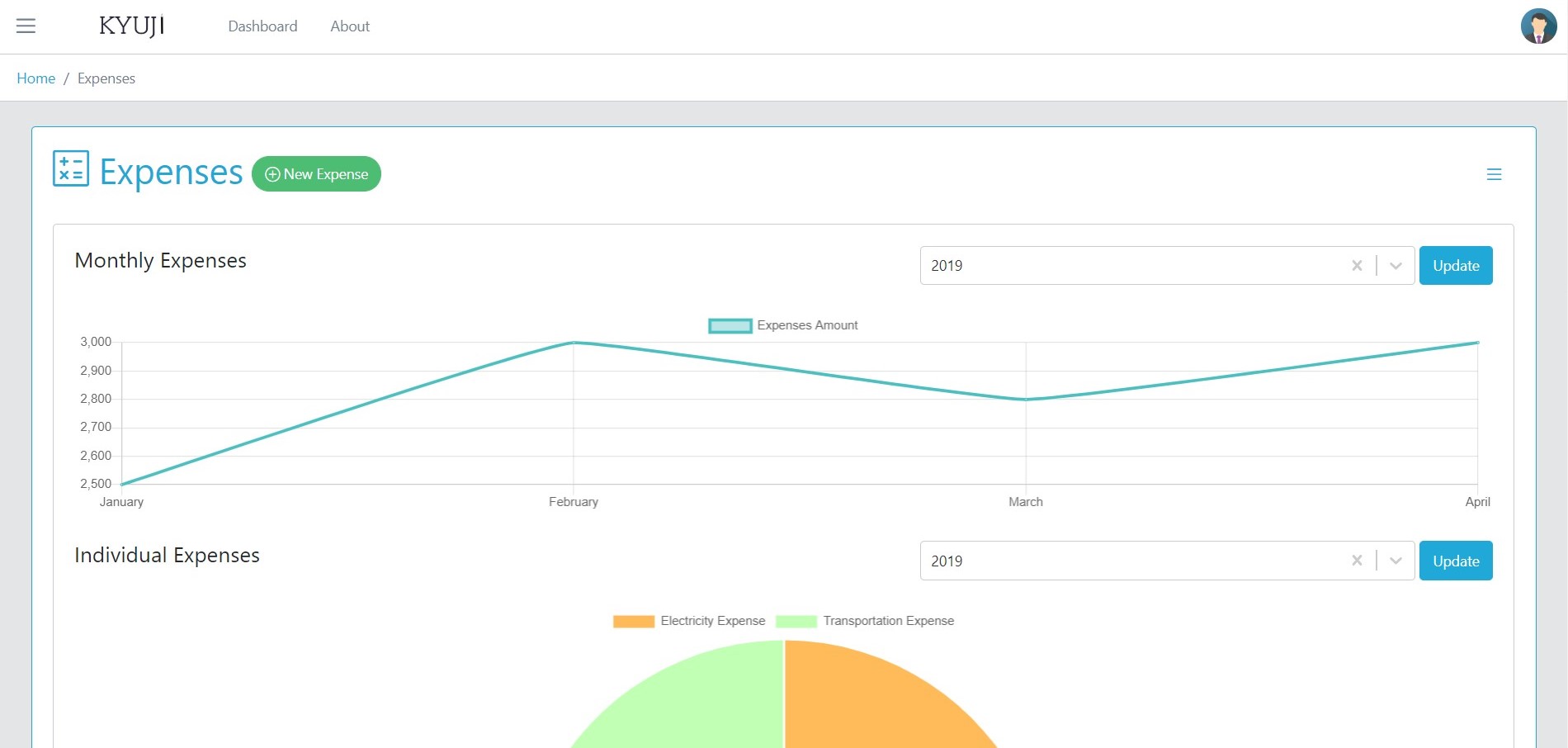Expand the Individual Expenses year dropdown arrow
Image resolution: width=1568 pixels, height=748 pixels.
click(1396, 561)
